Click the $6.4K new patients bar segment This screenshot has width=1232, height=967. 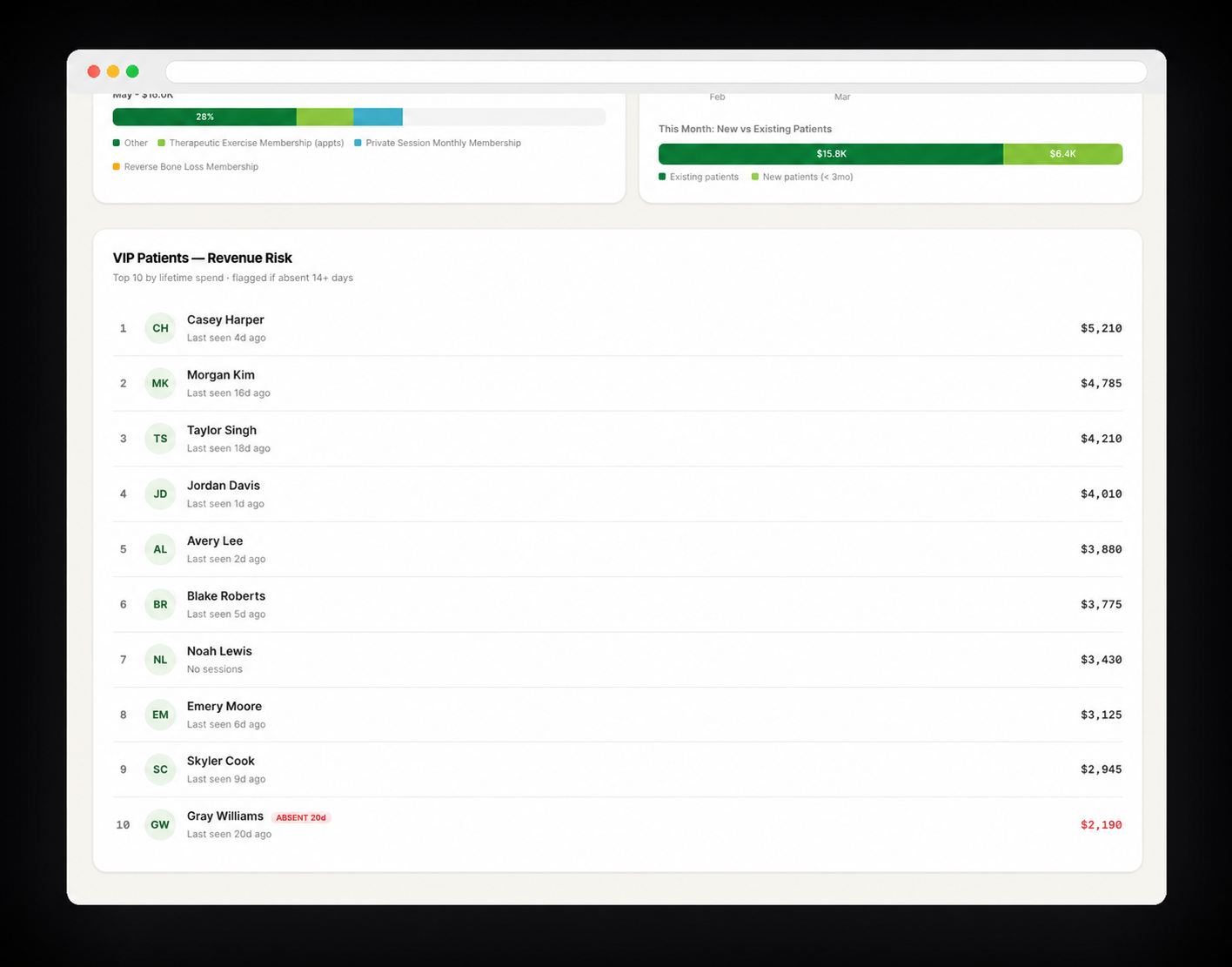[1062, 154]
